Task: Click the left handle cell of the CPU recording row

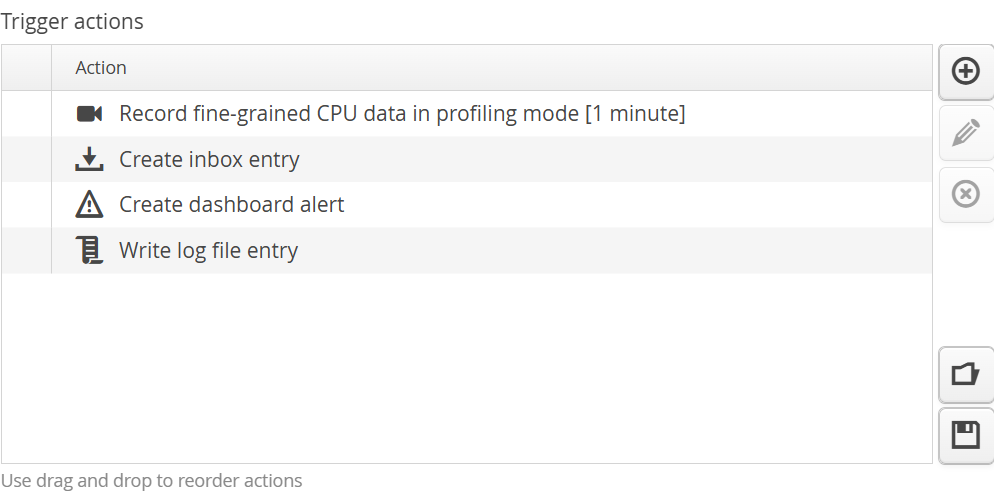Action: pos(26,114)
